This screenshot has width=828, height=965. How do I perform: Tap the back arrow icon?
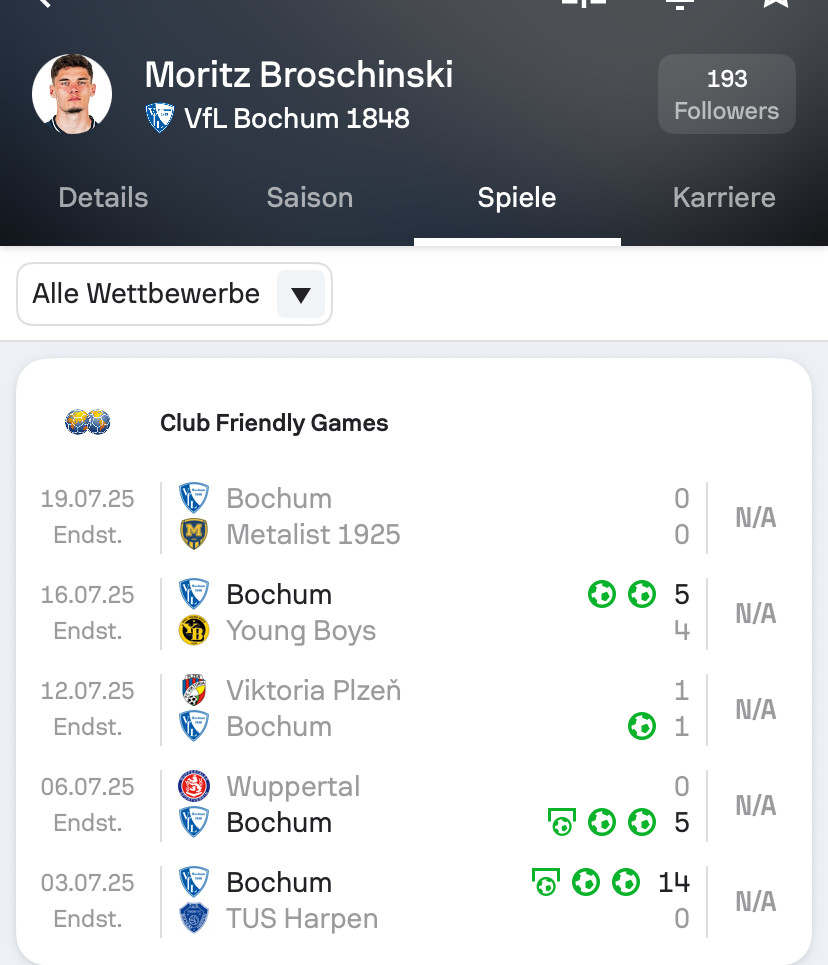(42, 4)
